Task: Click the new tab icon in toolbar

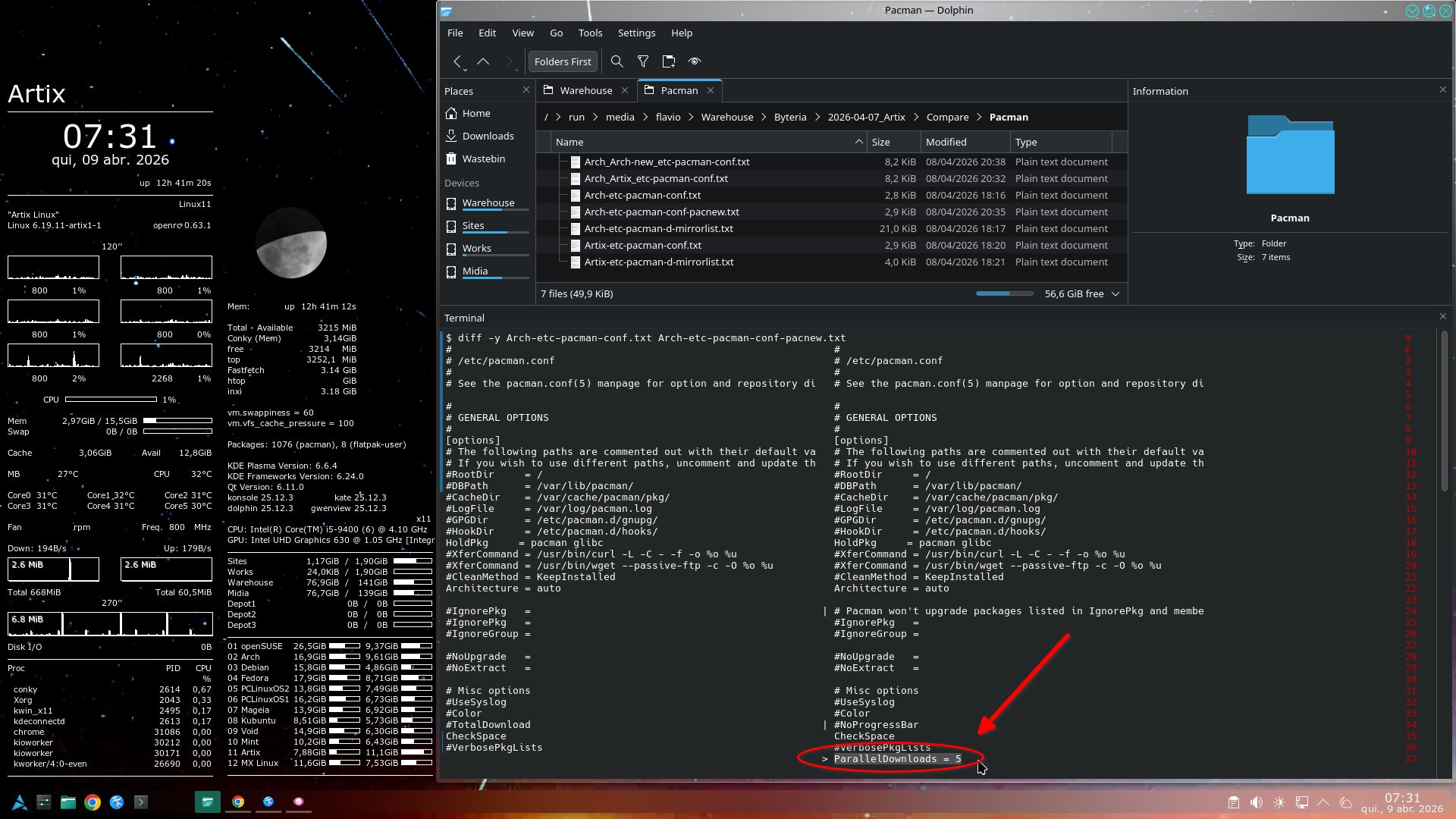Action: tap(669, 61)
